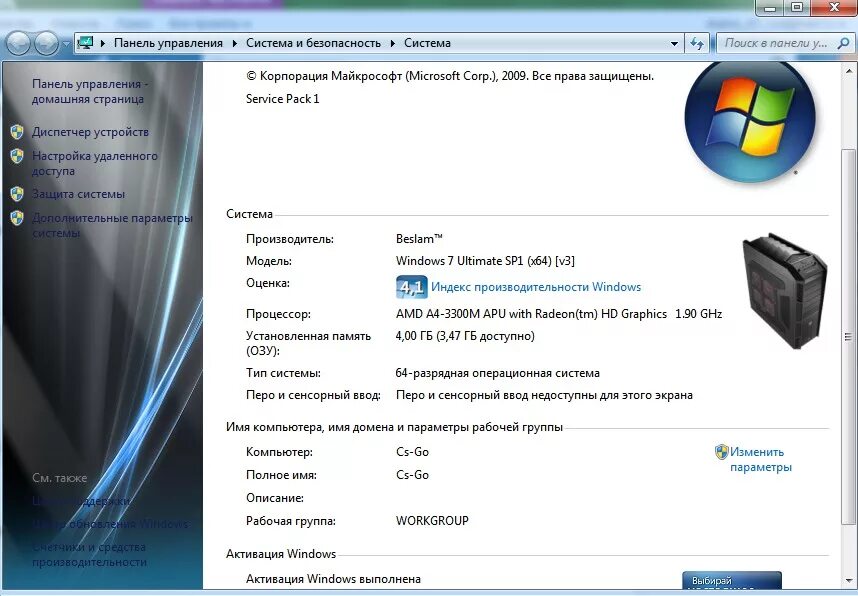Click the Service Pack 1 text
Screen dimensions: 858x596
click(x=282, y=99)
